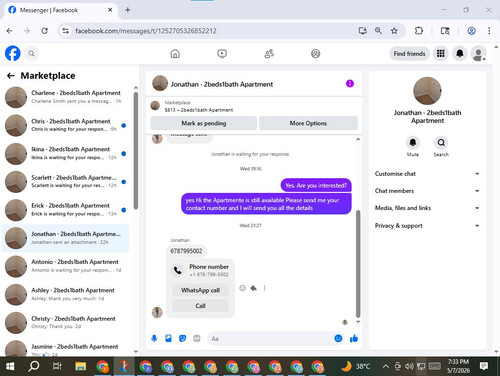Open the notifications bell in header
Viewport: 500px width, 376px height.
click(460, 53)
